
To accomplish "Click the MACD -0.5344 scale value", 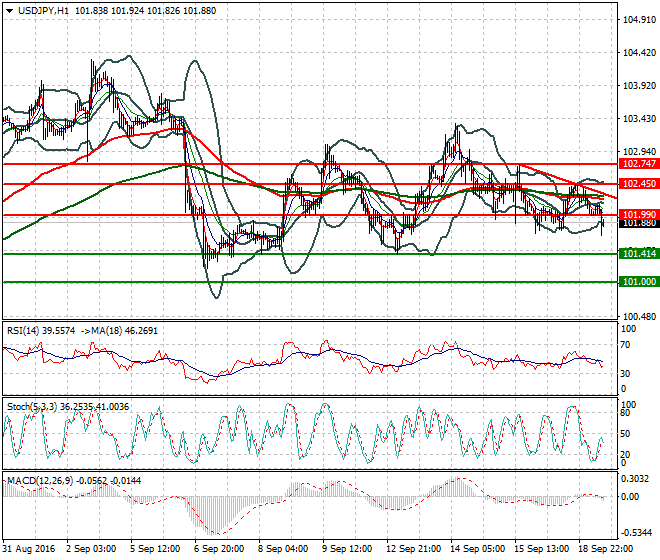I will [x=635, y=533].
